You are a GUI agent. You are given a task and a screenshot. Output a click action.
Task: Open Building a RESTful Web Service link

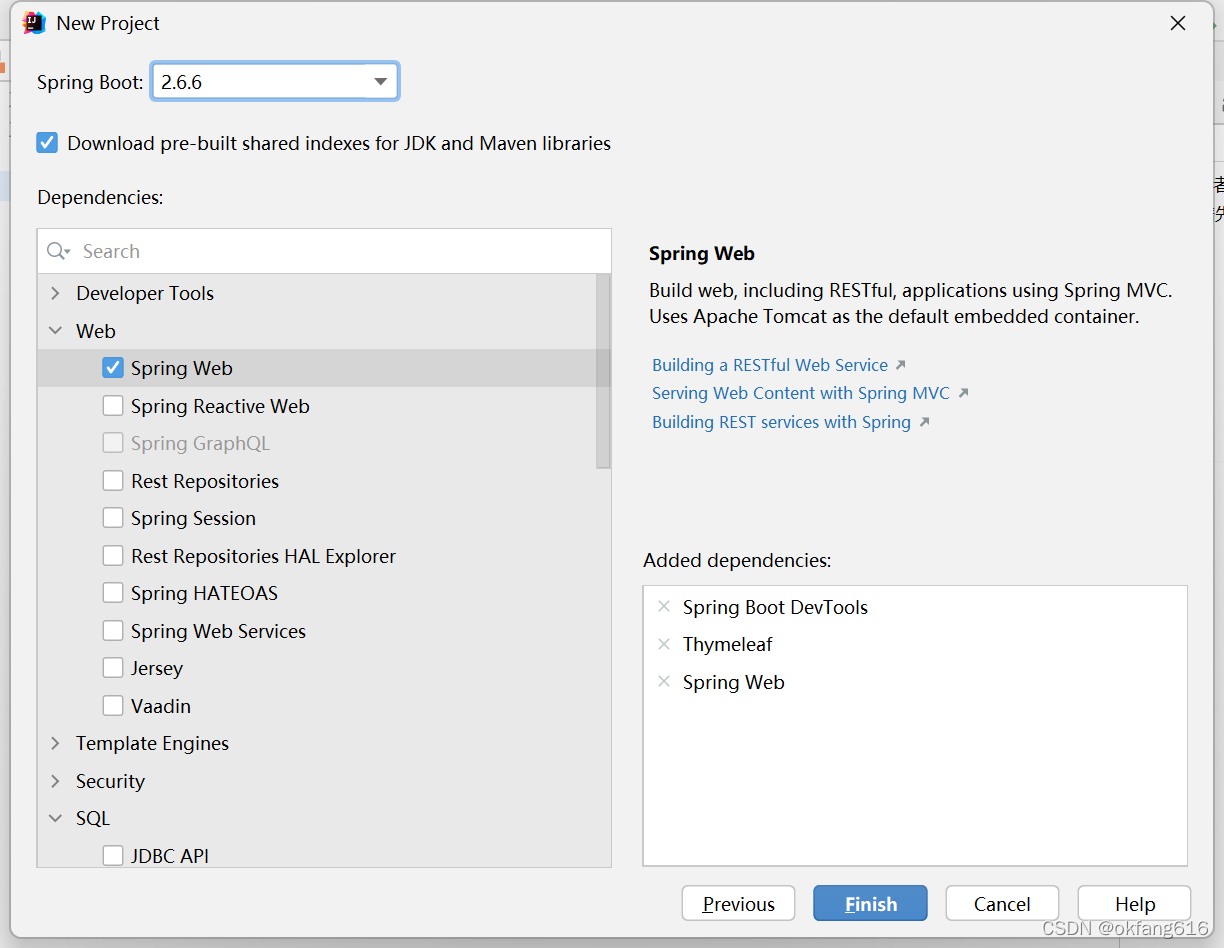[x=770, y=365]
